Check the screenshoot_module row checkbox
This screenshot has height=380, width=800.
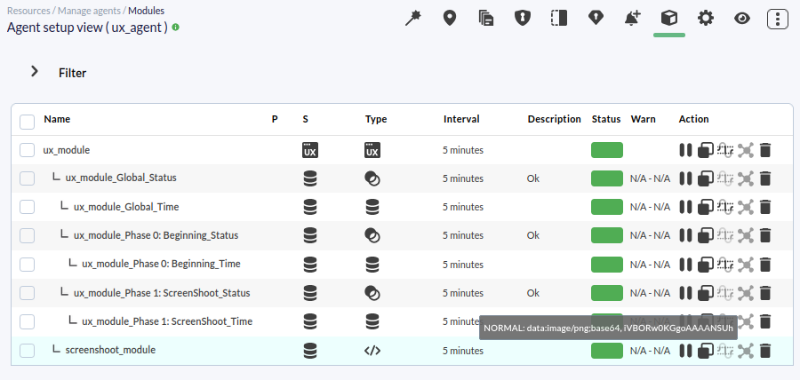point(27,350)
